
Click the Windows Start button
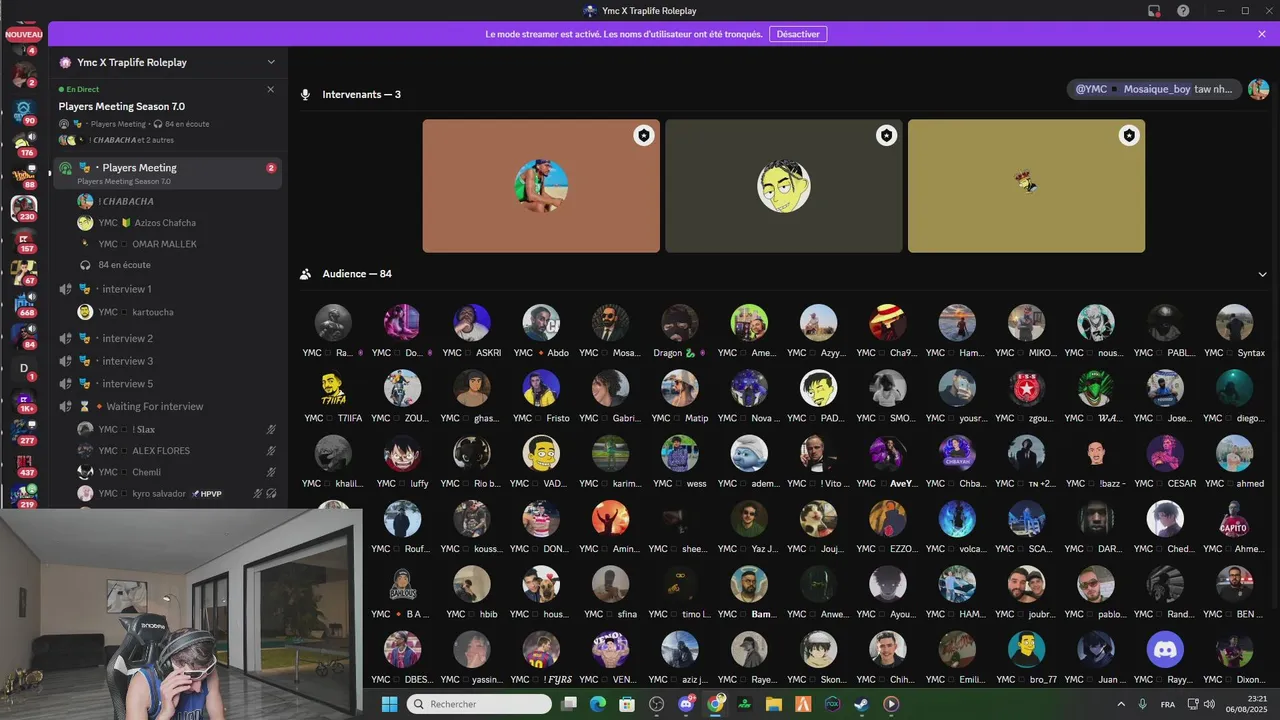point(389,704)
